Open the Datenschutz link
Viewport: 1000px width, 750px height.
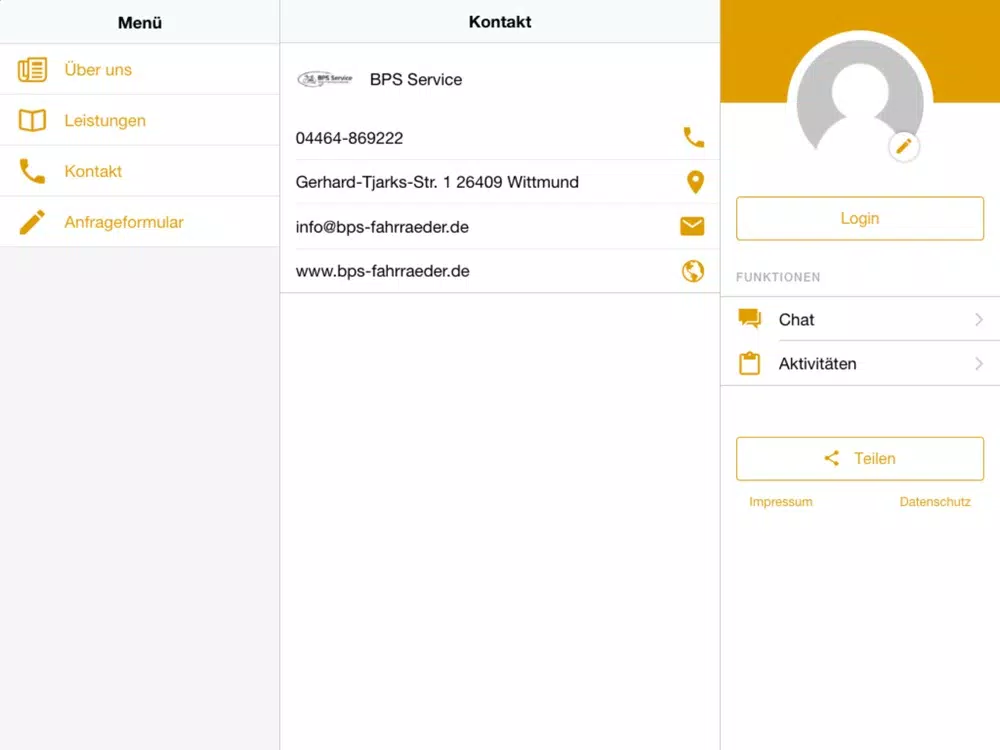[x=935, y=502]
